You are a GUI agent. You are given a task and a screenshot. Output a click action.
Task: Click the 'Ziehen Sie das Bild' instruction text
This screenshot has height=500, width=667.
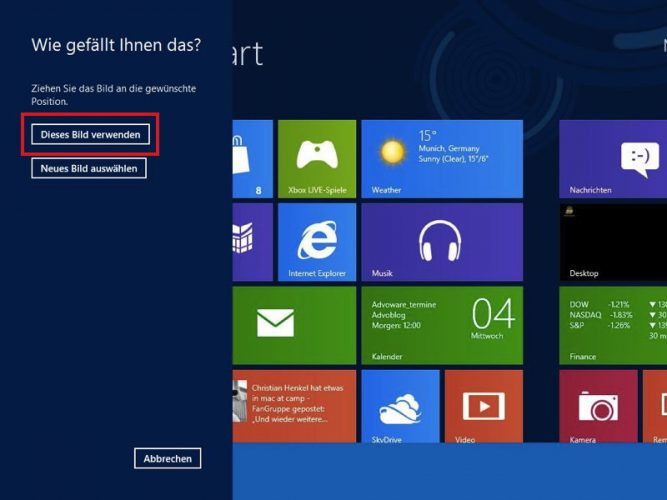click(114, 95)
